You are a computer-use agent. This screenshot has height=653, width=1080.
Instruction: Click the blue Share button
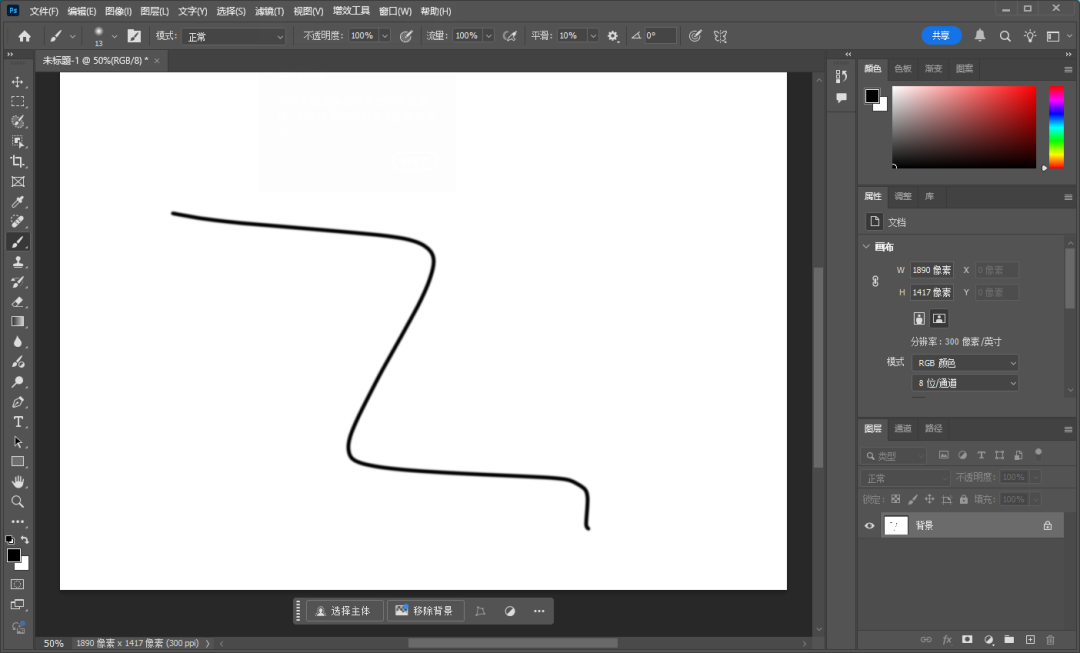(941, 36)
